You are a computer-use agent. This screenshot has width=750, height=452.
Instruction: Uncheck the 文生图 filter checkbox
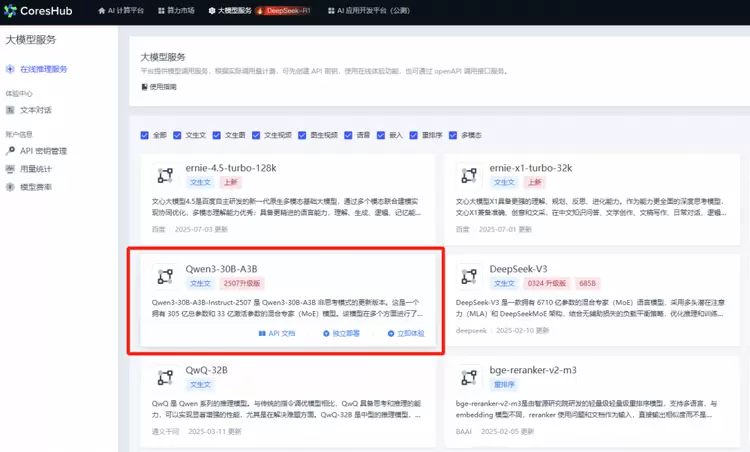click(217, 133)
